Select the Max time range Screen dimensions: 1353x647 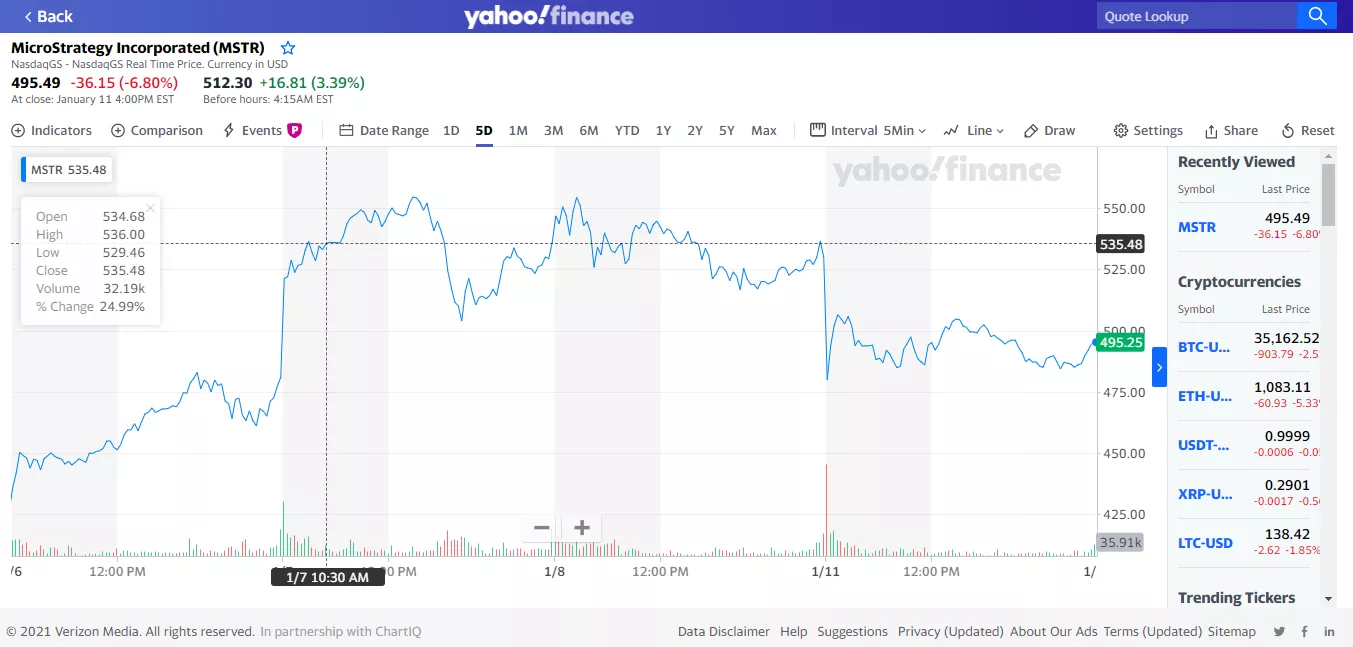[x=764, y=130]
